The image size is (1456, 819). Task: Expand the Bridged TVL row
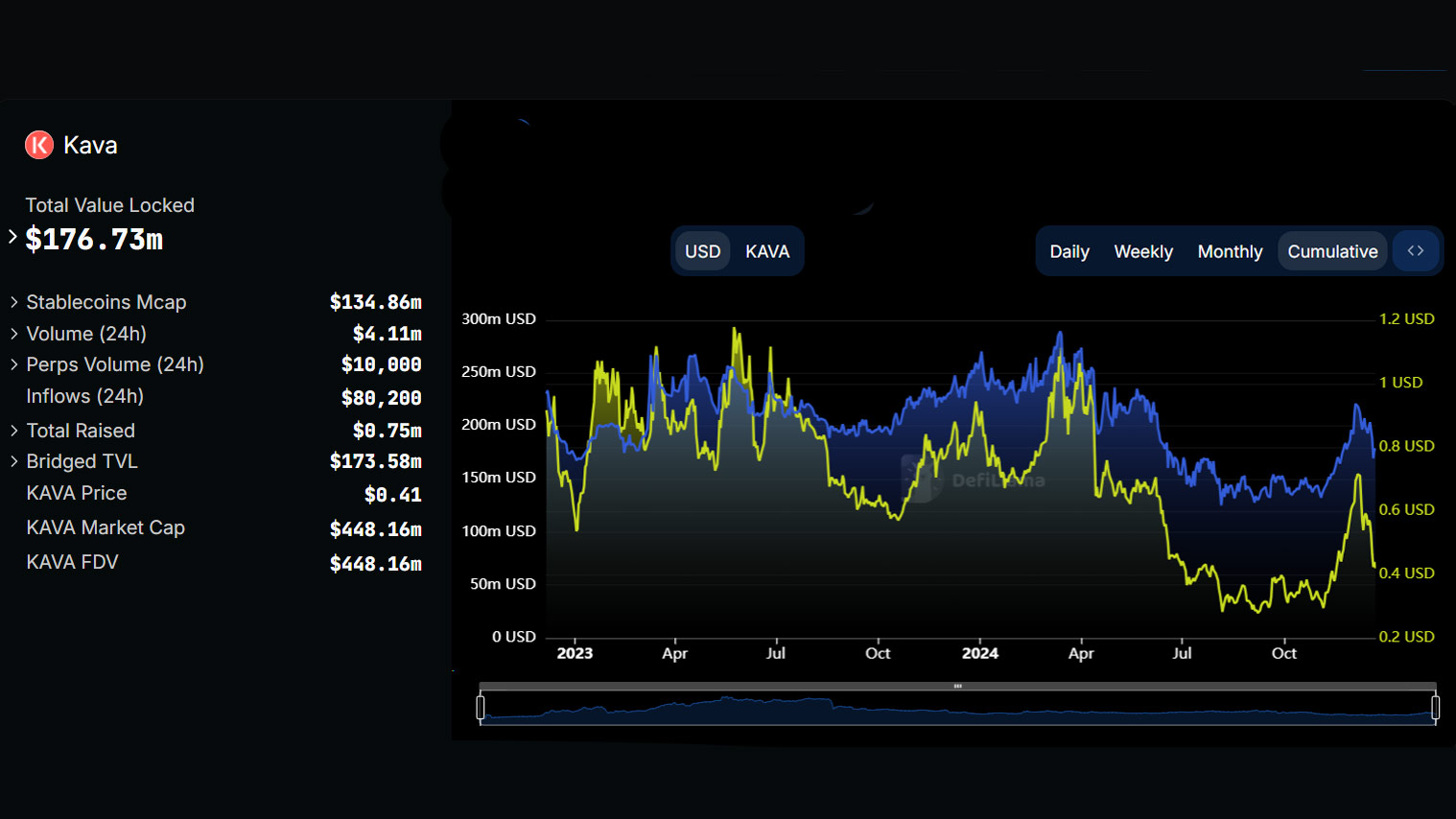[x=14, y=461]
